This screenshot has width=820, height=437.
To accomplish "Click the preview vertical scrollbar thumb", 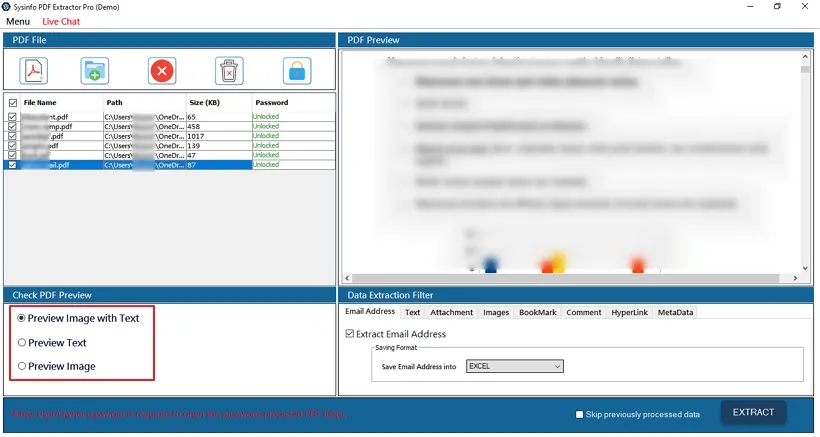I will tap(805, 69).
